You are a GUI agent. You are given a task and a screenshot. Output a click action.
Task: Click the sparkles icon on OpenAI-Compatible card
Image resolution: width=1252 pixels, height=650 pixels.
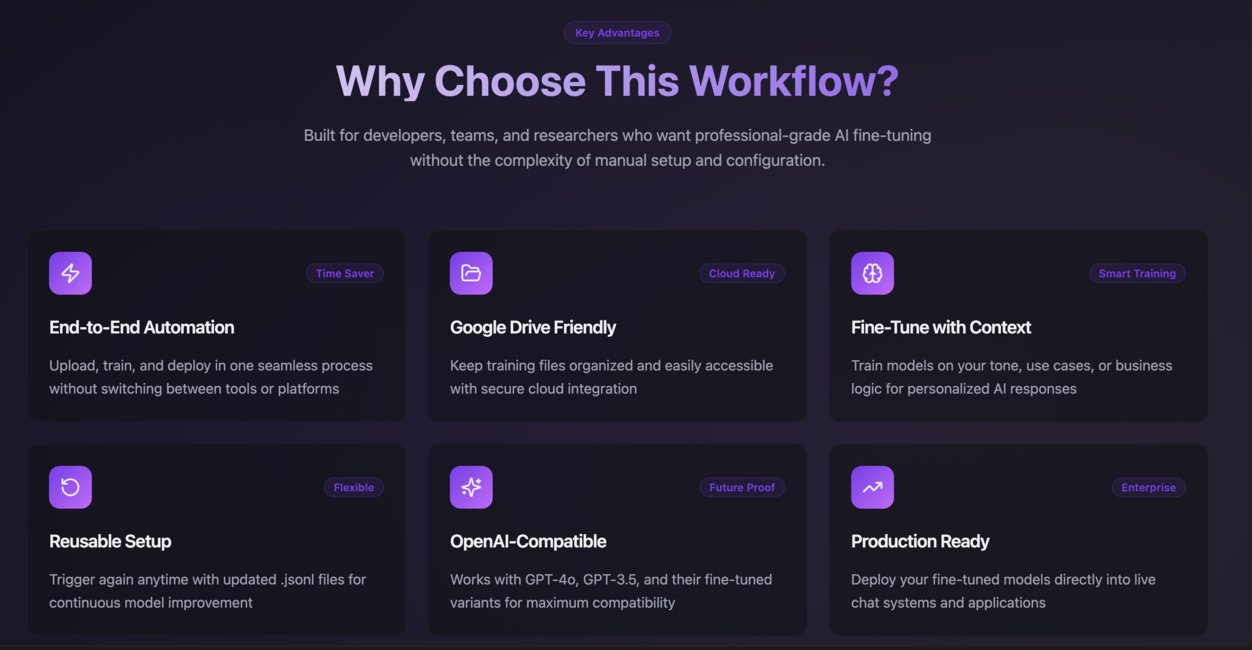tap(471, 487)
